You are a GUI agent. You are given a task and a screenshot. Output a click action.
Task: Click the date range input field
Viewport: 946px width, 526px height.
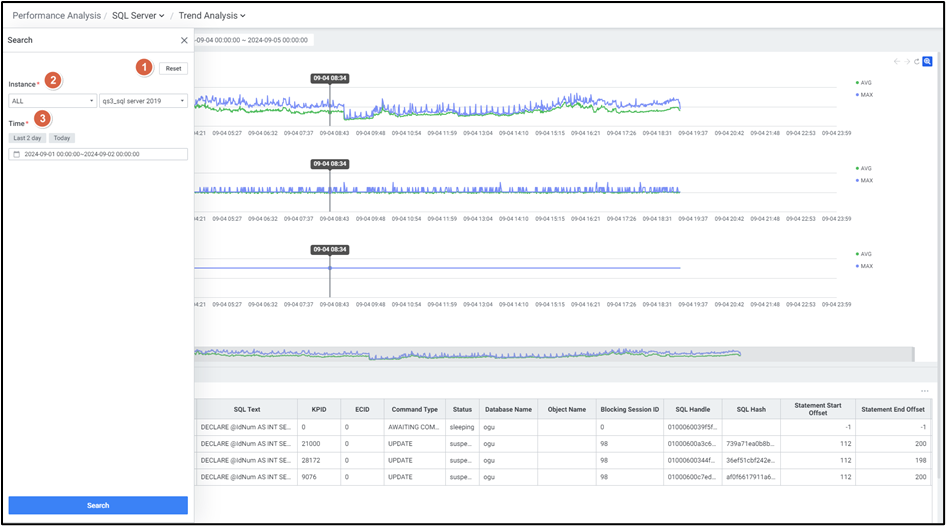[x=98, y=154]
